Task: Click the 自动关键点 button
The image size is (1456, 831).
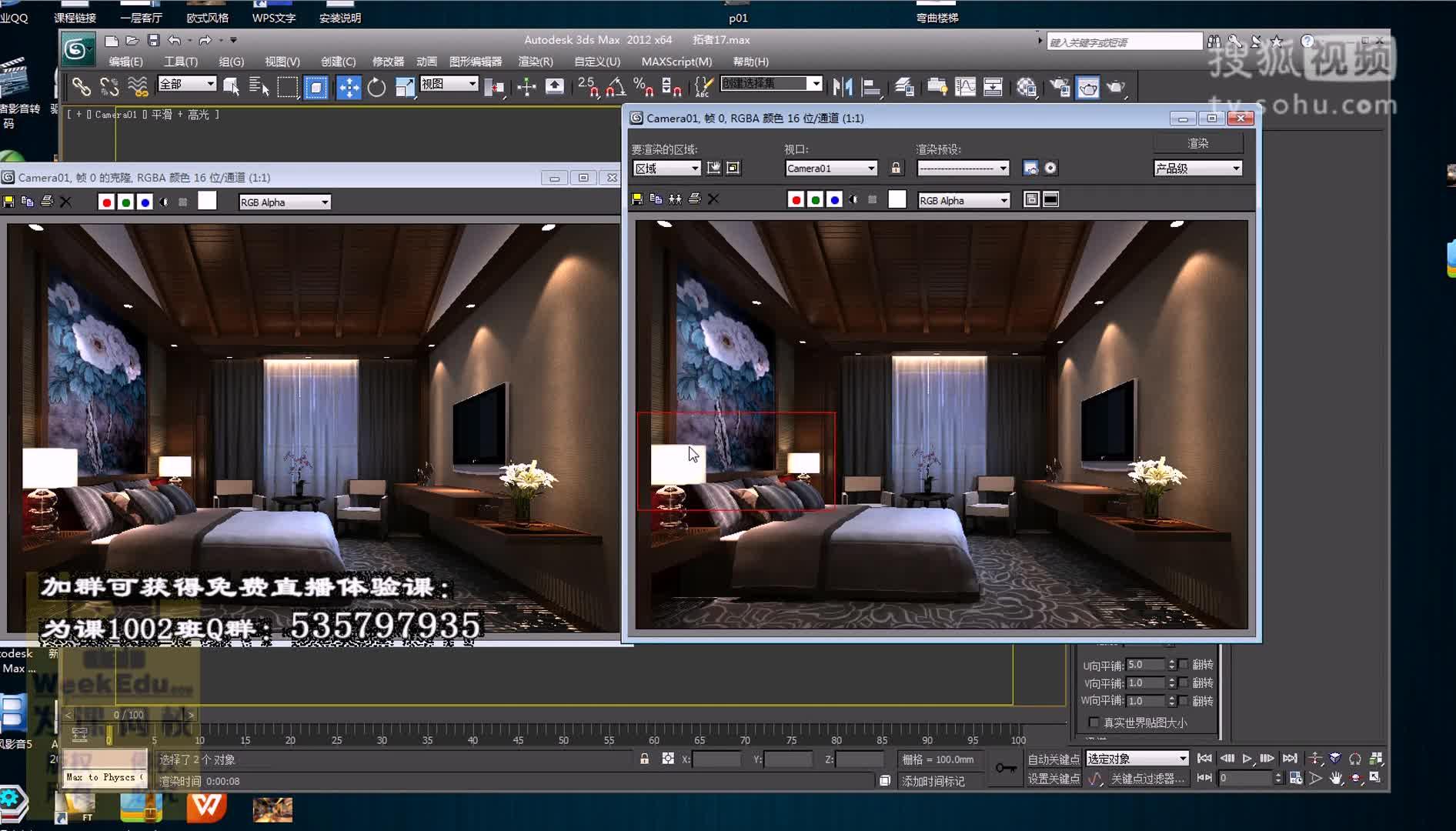Action: 1054,759
